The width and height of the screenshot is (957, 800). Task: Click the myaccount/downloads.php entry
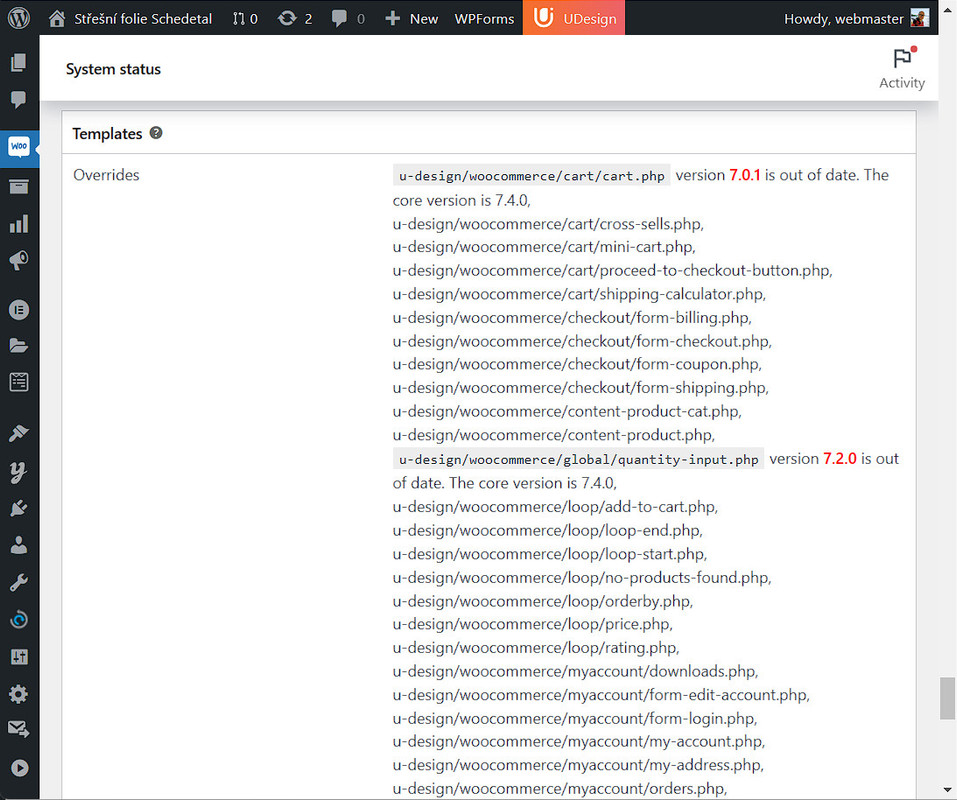575,671
